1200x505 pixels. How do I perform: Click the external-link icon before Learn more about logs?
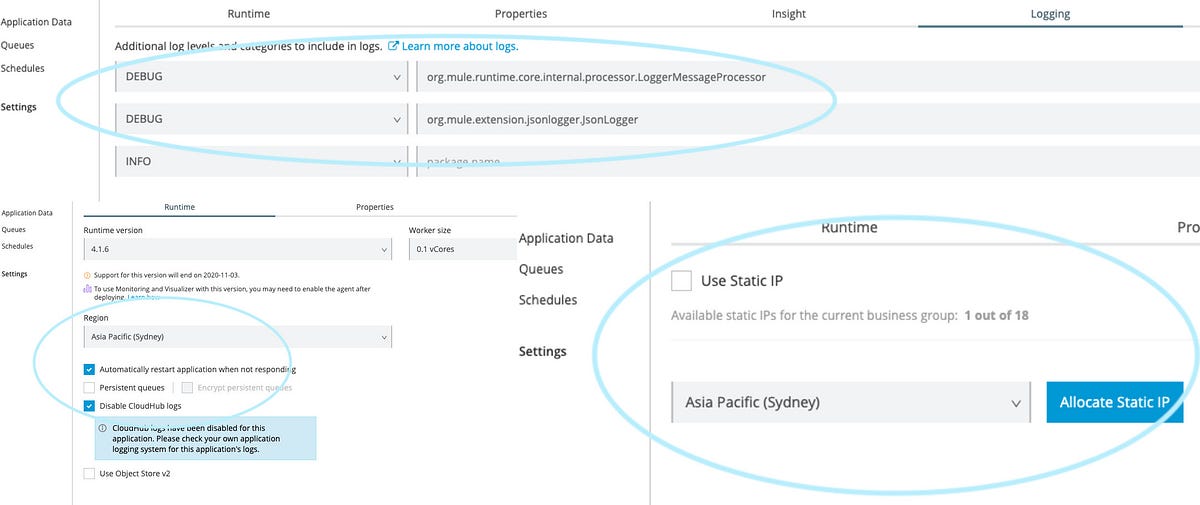(393, 46)
